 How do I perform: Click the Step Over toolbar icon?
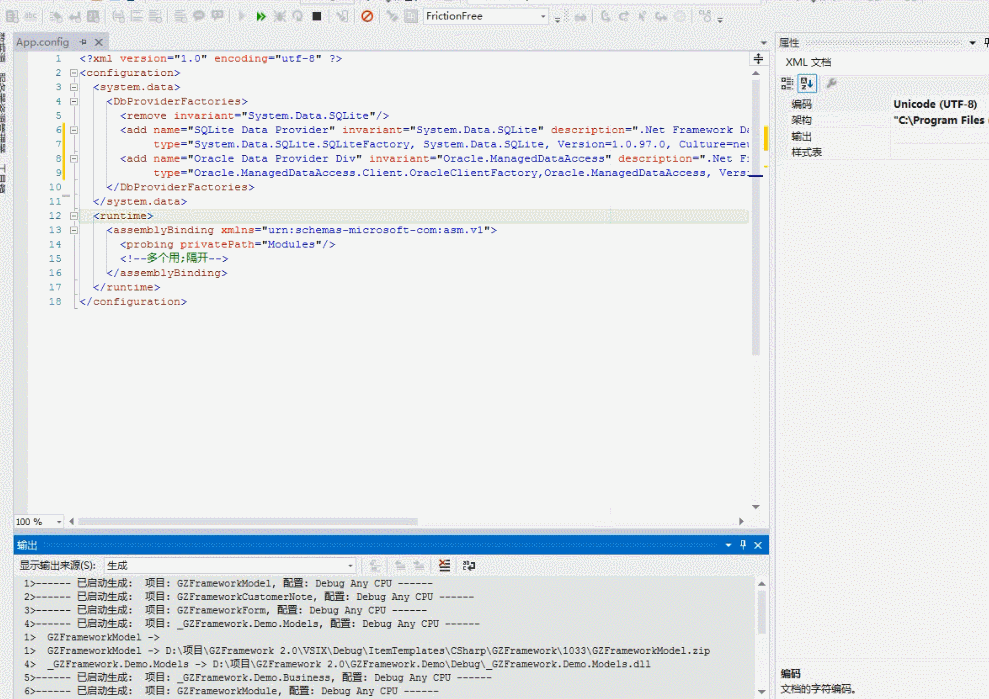[624, 16]
